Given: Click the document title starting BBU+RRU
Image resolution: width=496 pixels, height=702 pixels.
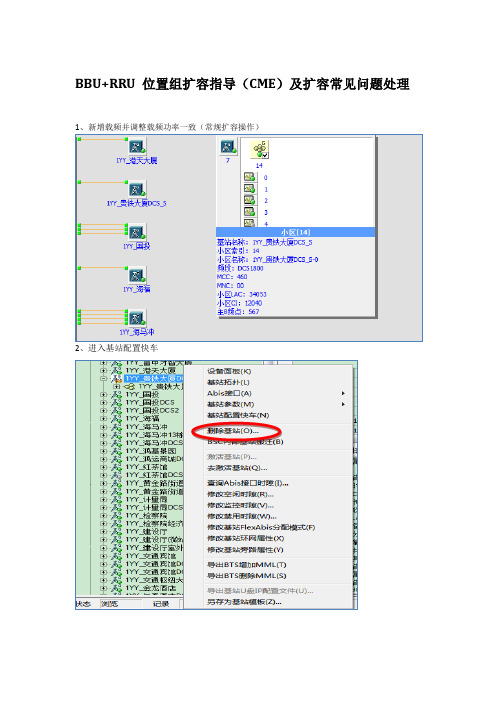Looking at the screenshot, I should pyautogui.click(x=242, y=84).
